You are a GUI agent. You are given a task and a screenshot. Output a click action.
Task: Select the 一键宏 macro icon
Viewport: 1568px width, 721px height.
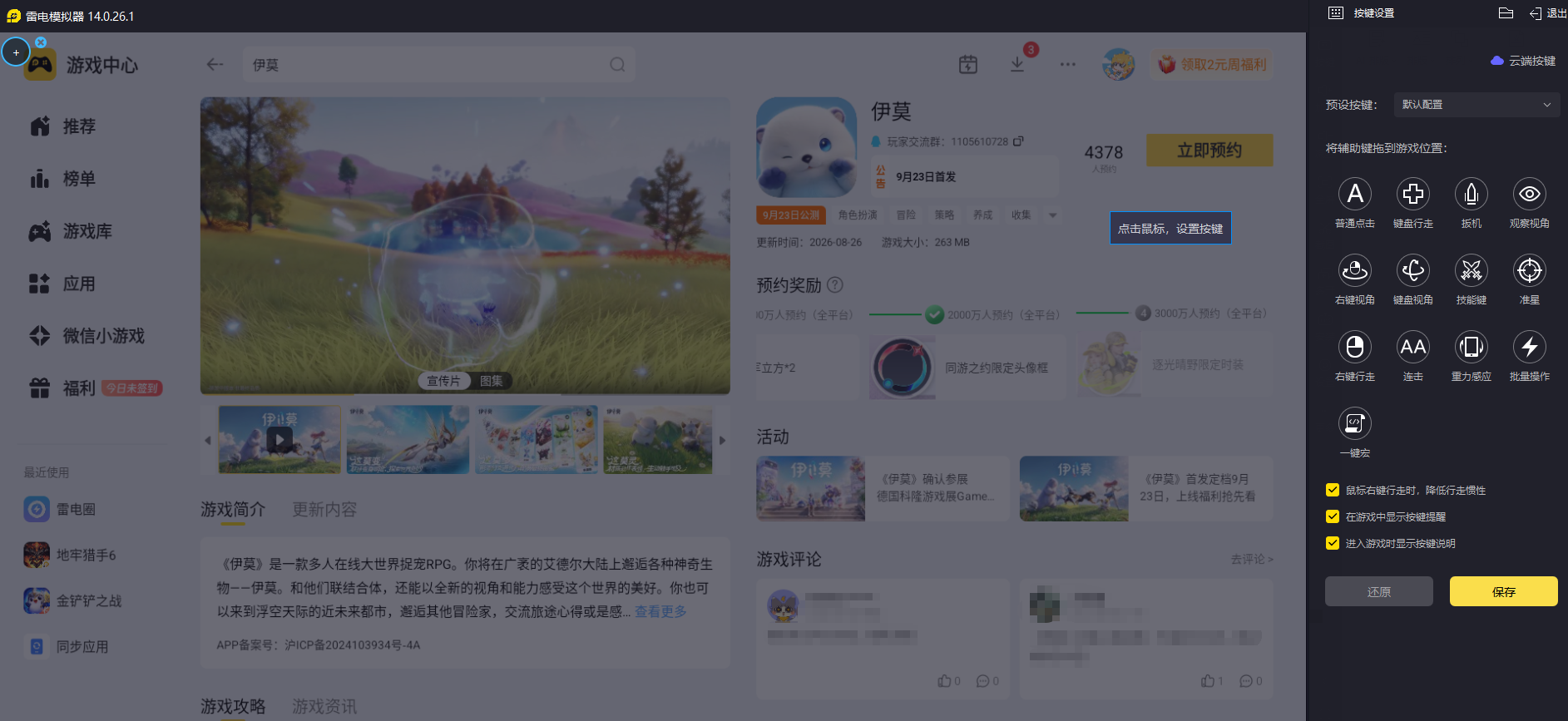tap(1355, 423)
